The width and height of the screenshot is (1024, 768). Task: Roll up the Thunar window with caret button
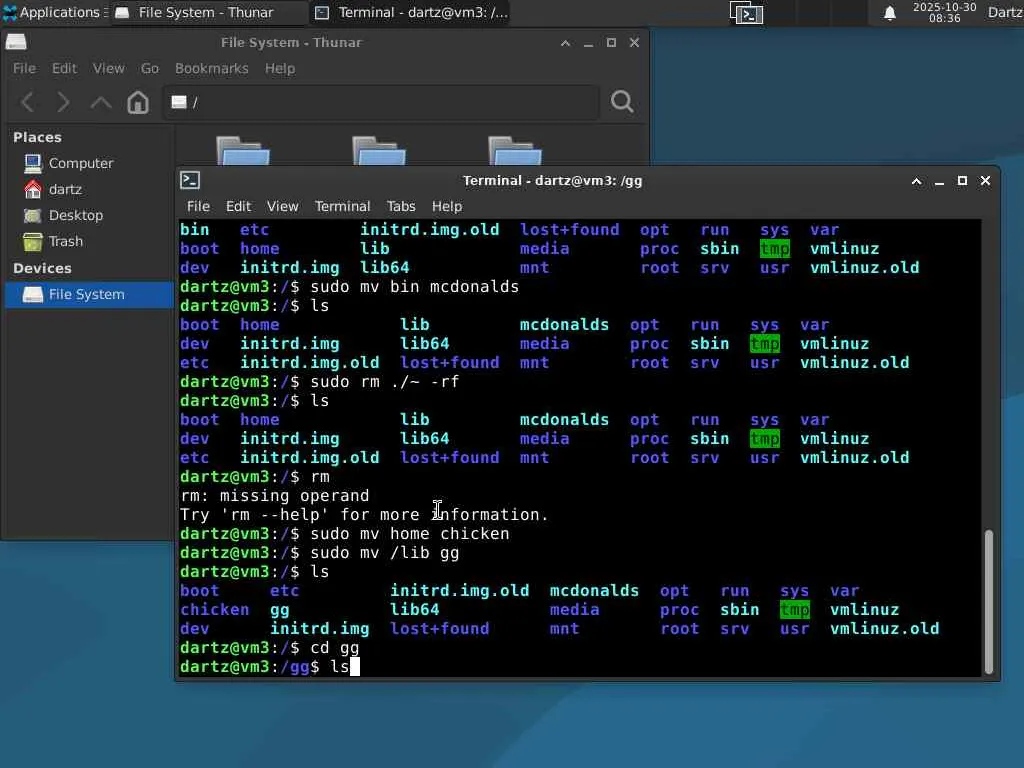pyautogui.click(x=566, y=43)
